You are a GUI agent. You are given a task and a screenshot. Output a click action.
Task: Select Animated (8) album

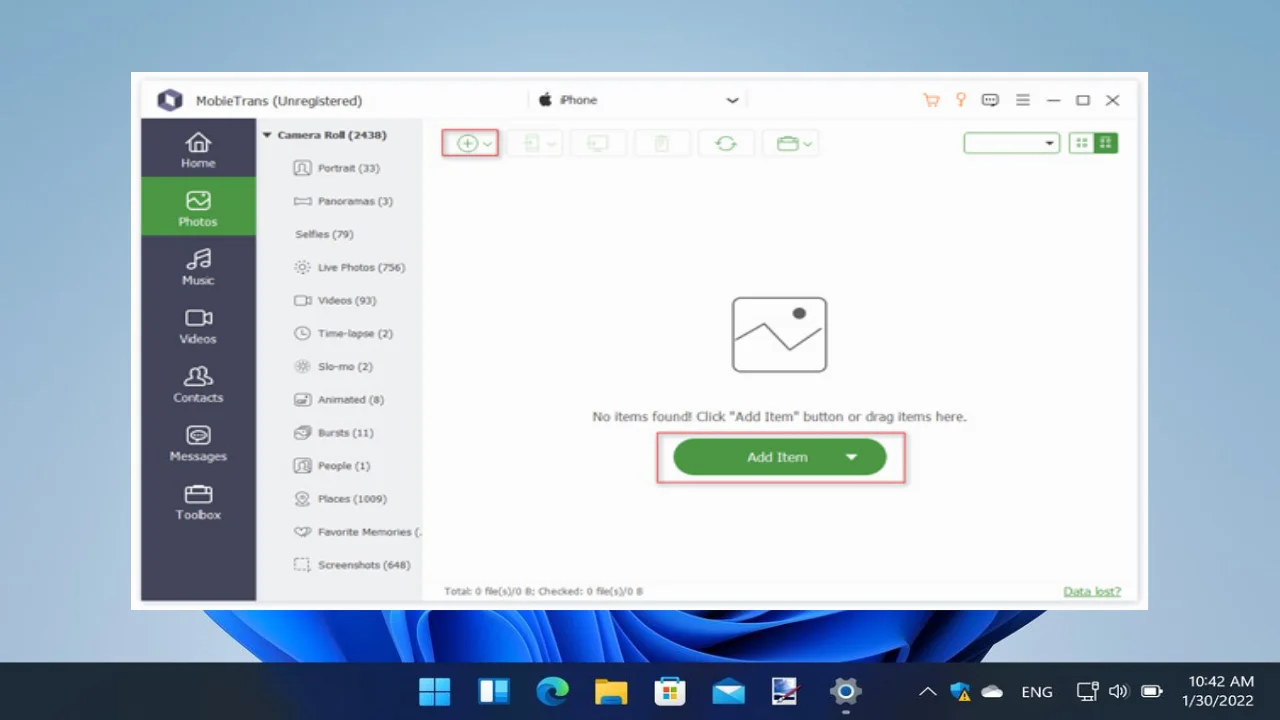[x=338, y=400]
